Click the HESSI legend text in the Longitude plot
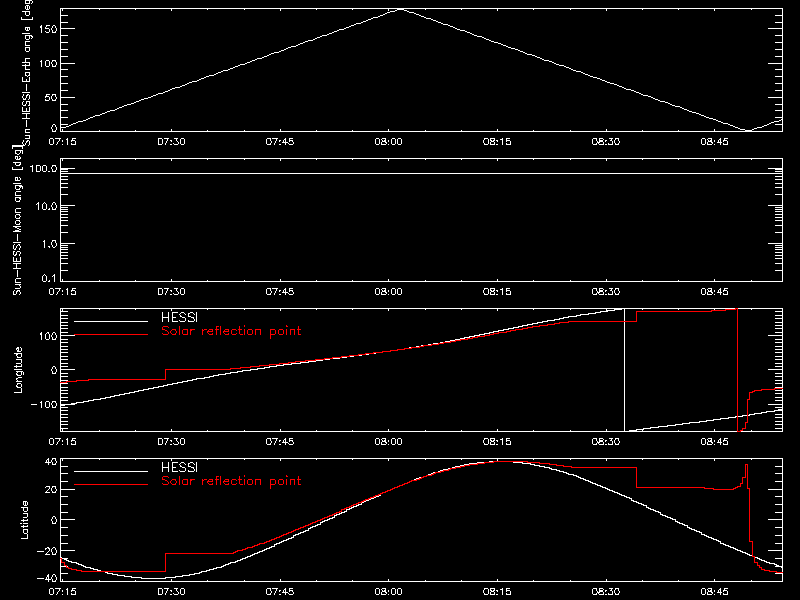The image size is (800, 600). [179, 317]
